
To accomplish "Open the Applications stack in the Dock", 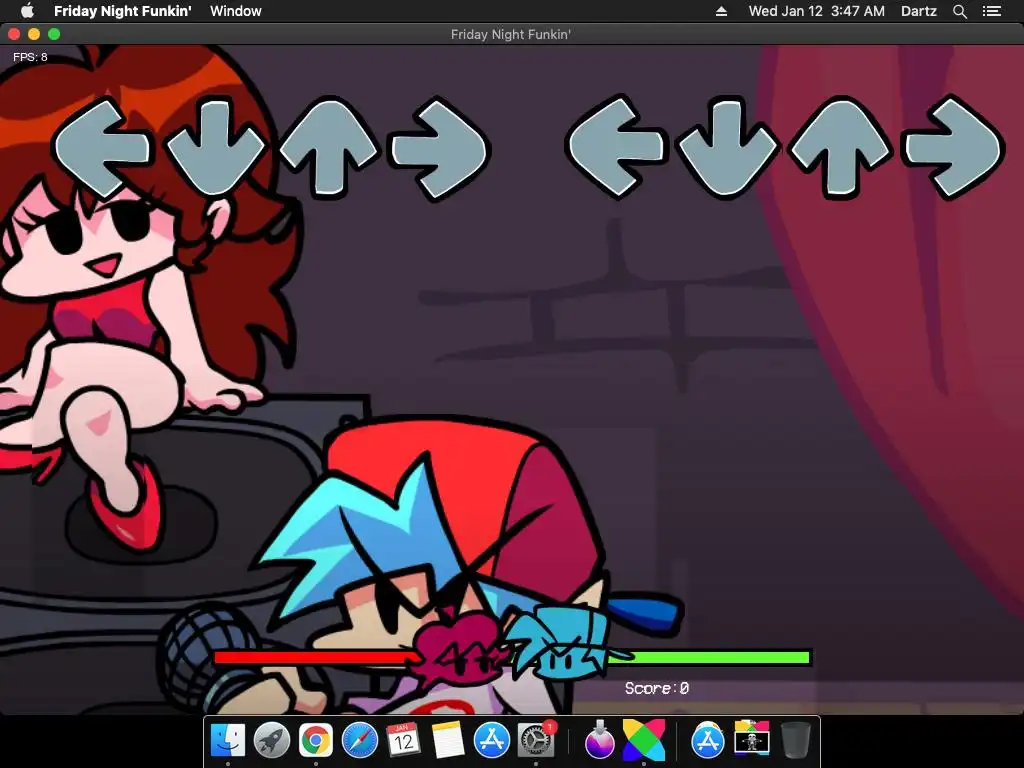I will pyautogui.click(x=707, y=741).
